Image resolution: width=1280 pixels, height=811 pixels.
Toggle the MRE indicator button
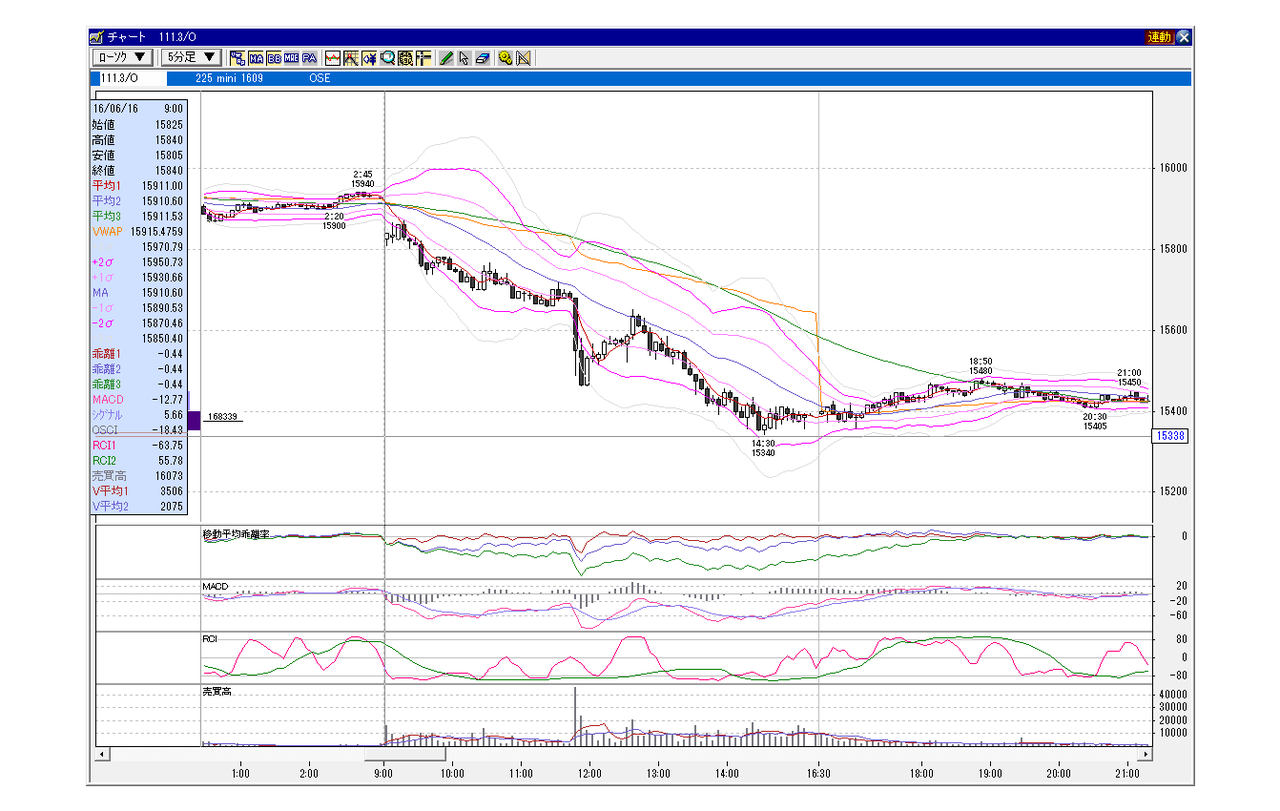(x=291, y=58)
